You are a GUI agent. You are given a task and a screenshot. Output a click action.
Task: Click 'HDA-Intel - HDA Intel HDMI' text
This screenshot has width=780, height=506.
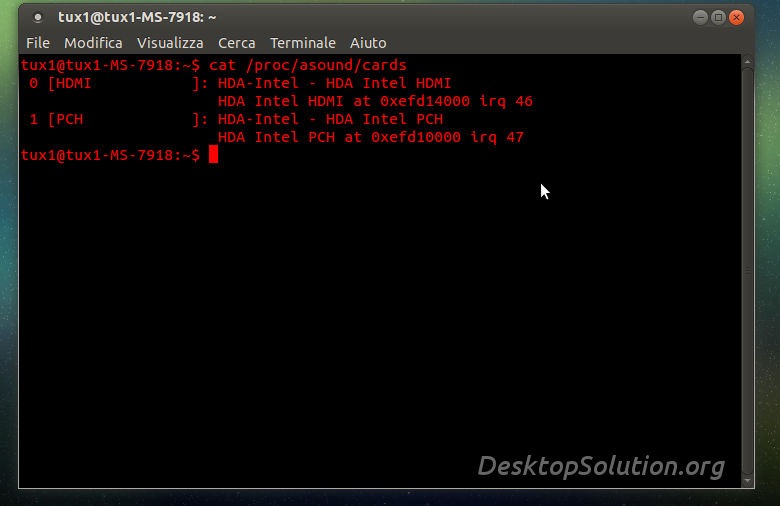click(335, 83)
